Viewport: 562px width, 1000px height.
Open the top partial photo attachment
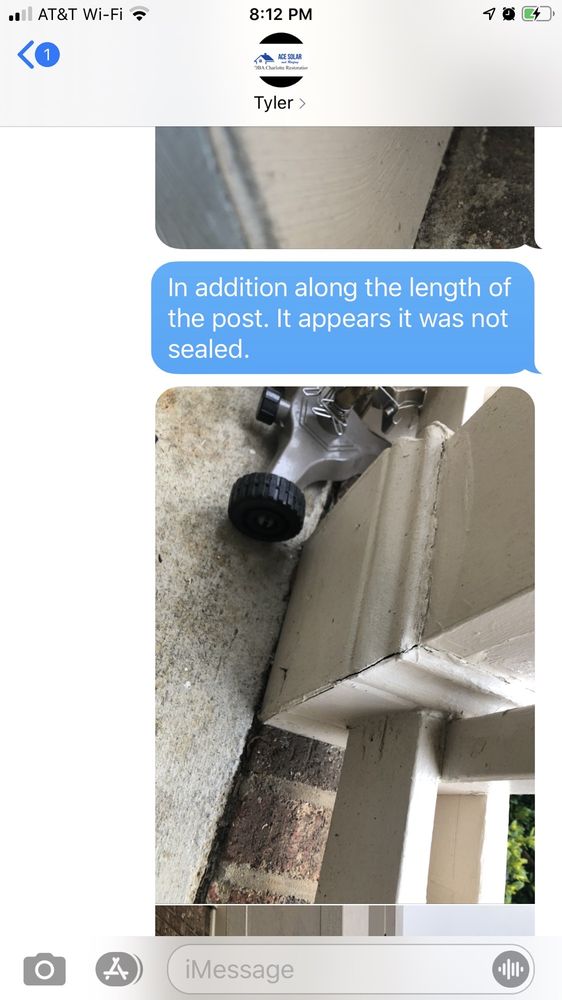coord(345,187)
